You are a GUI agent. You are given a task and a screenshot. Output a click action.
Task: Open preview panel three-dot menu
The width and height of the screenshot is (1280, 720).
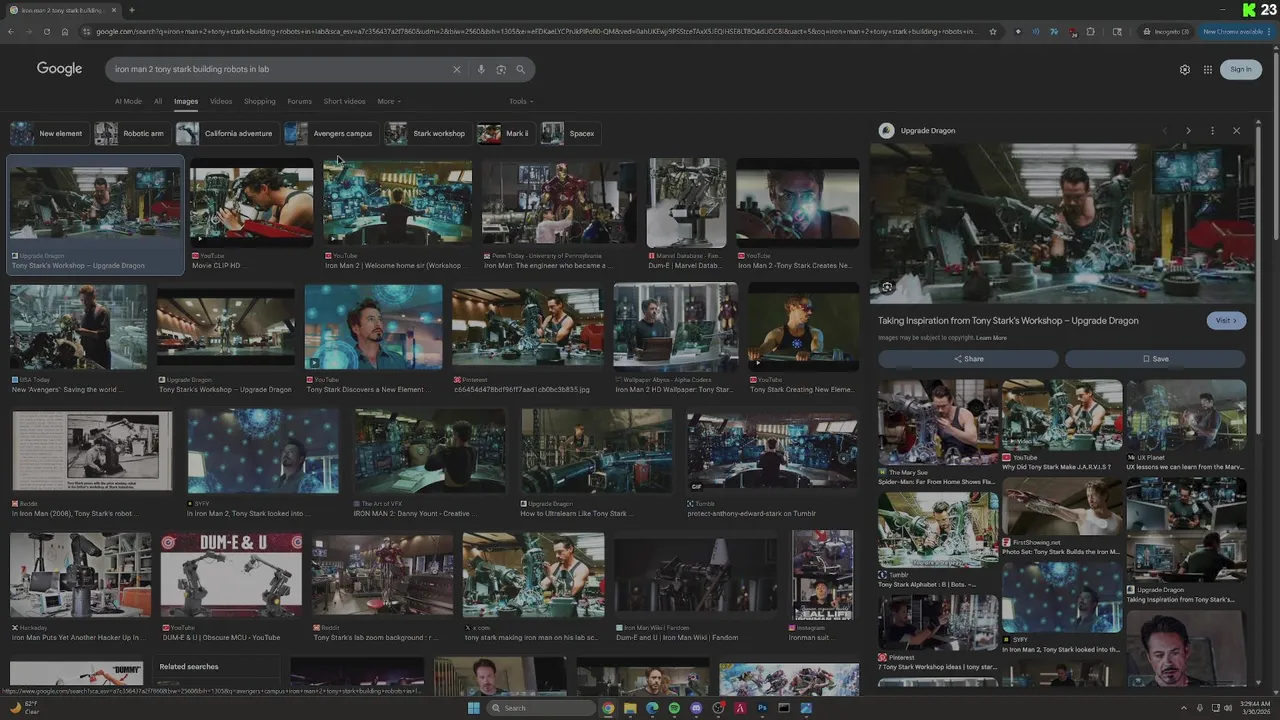click(x=1212, y=131)
